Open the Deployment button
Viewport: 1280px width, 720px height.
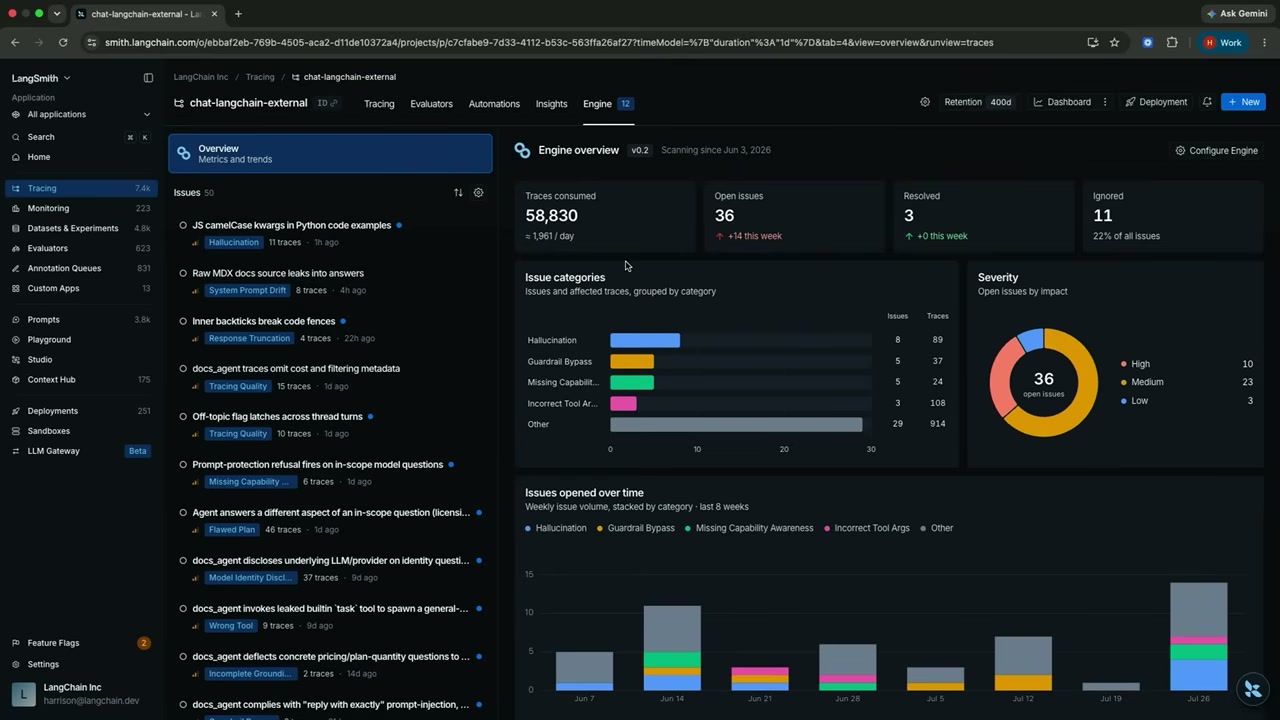pos(1155,102)
